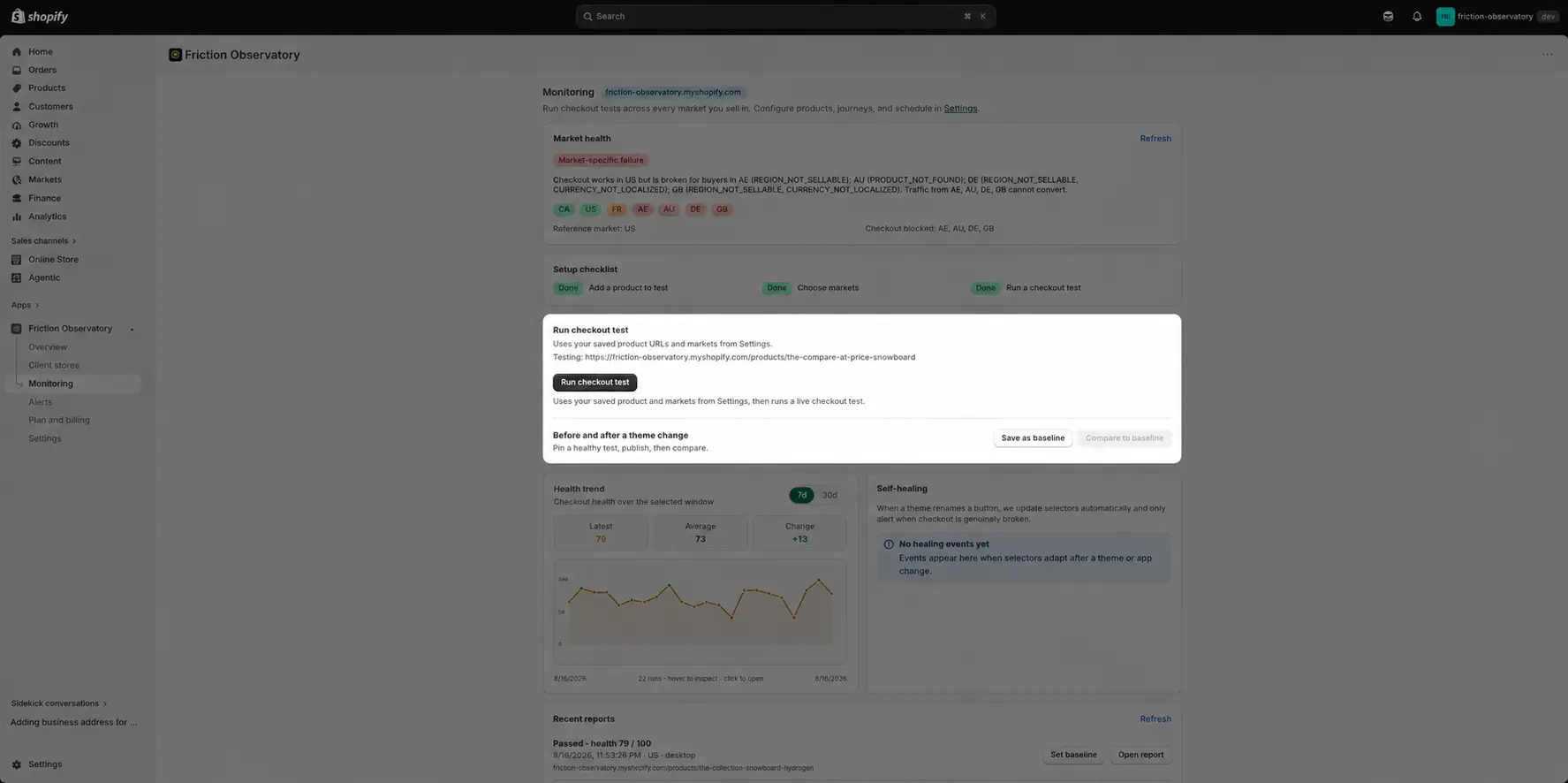This screenshot has width=1568, height=783.
Task: Click Set baseline for the passed report
Action: (1073, 755)
